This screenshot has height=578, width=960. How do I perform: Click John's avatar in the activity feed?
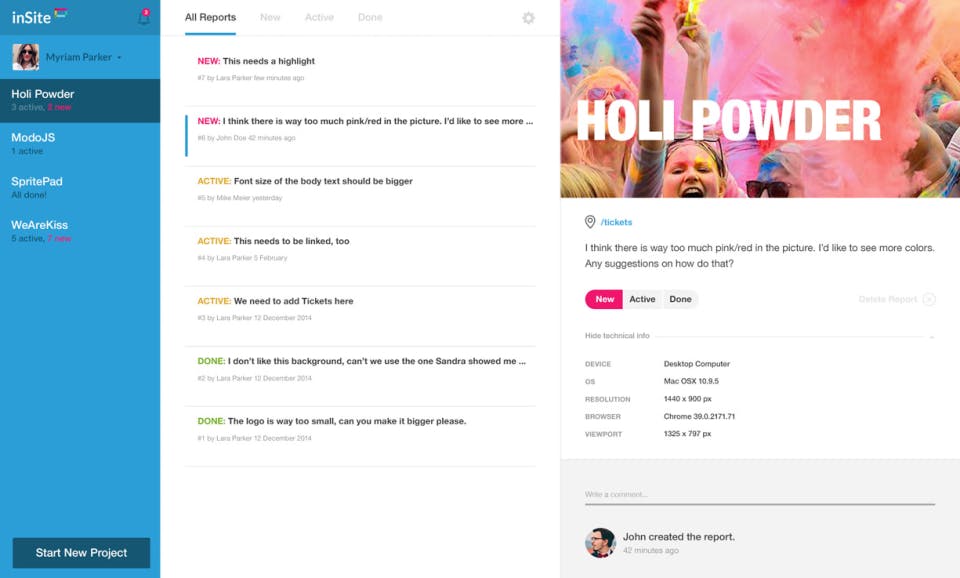(x=600, y=542)
